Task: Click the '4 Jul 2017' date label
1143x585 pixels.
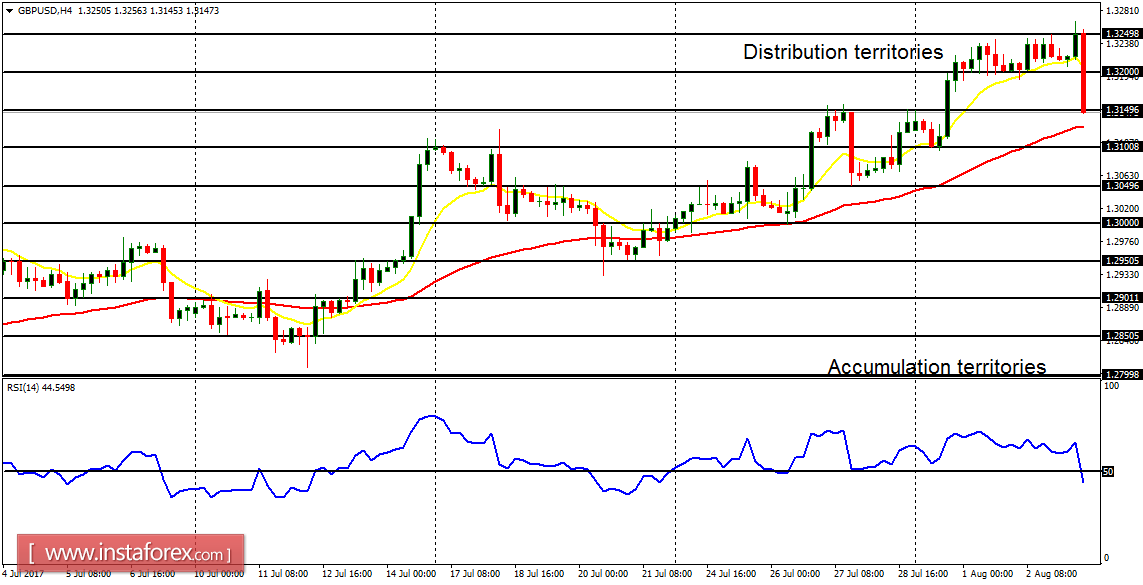Action: click(x=24, y=574)
